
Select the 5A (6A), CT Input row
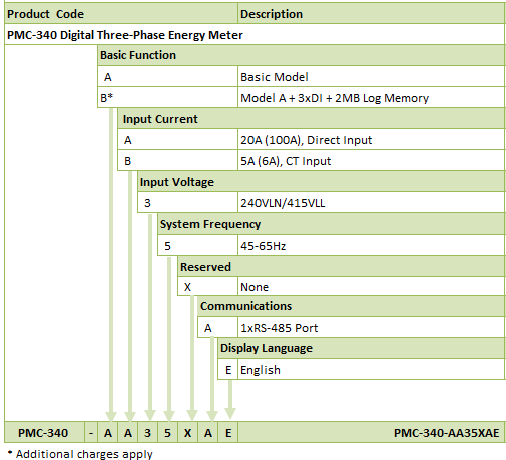311,161
